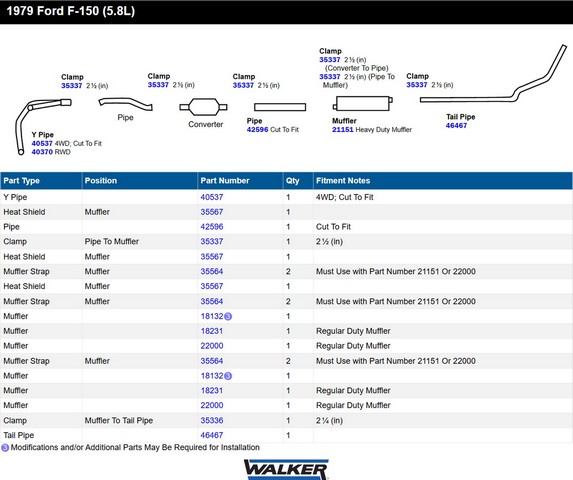Open first 22000 Regular Duty Muffler part link
The width and height of the screenshot is (573, 480).
pyautogui.click(x=212, y=346)
